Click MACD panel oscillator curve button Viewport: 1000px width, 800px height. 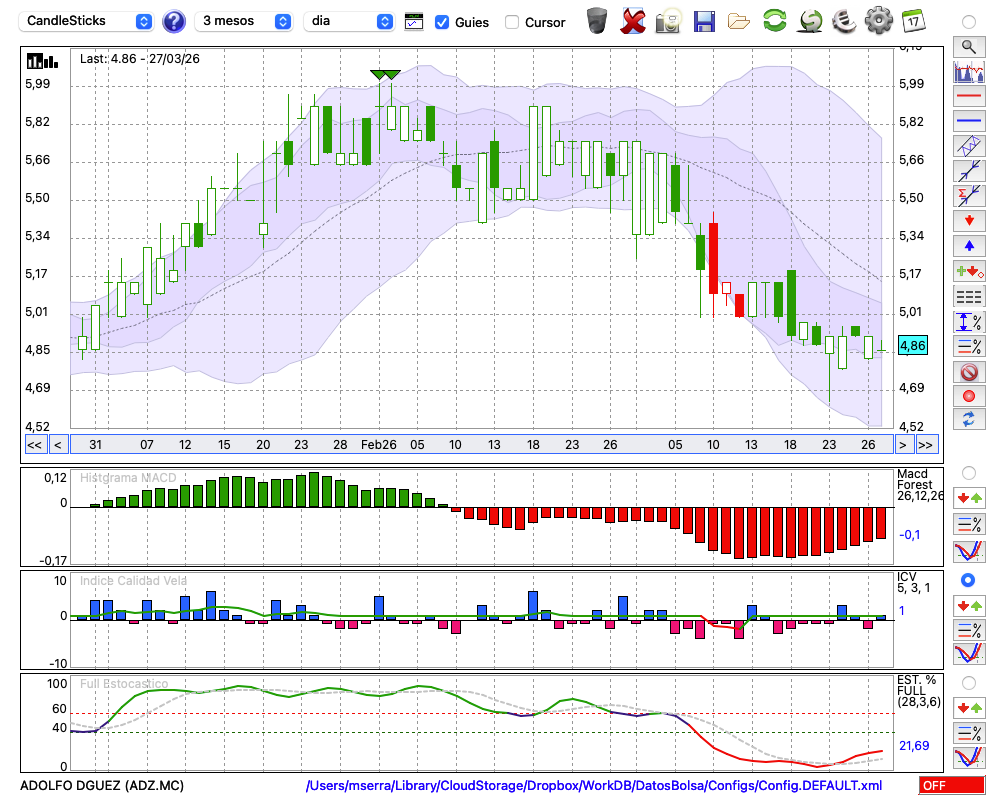tap(969, 551)
